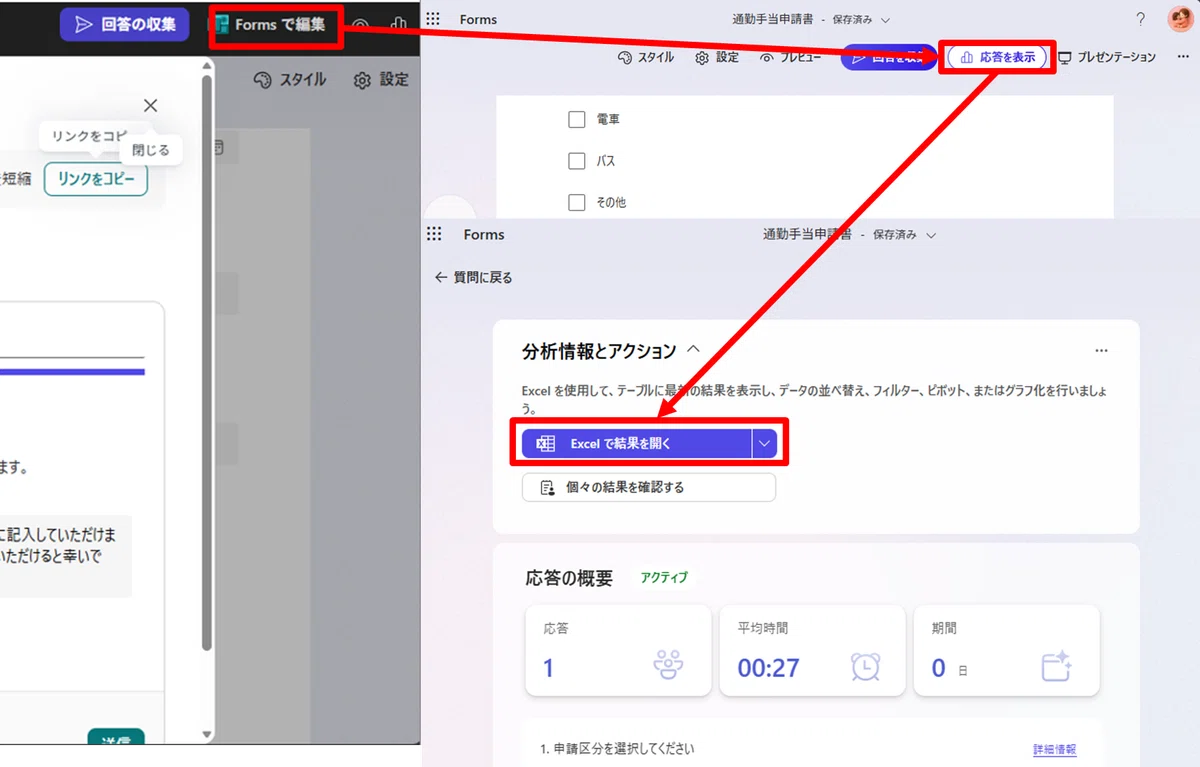Check the 電車 checkbox
The image size is (1200, 767).
[x=576, y=119]
